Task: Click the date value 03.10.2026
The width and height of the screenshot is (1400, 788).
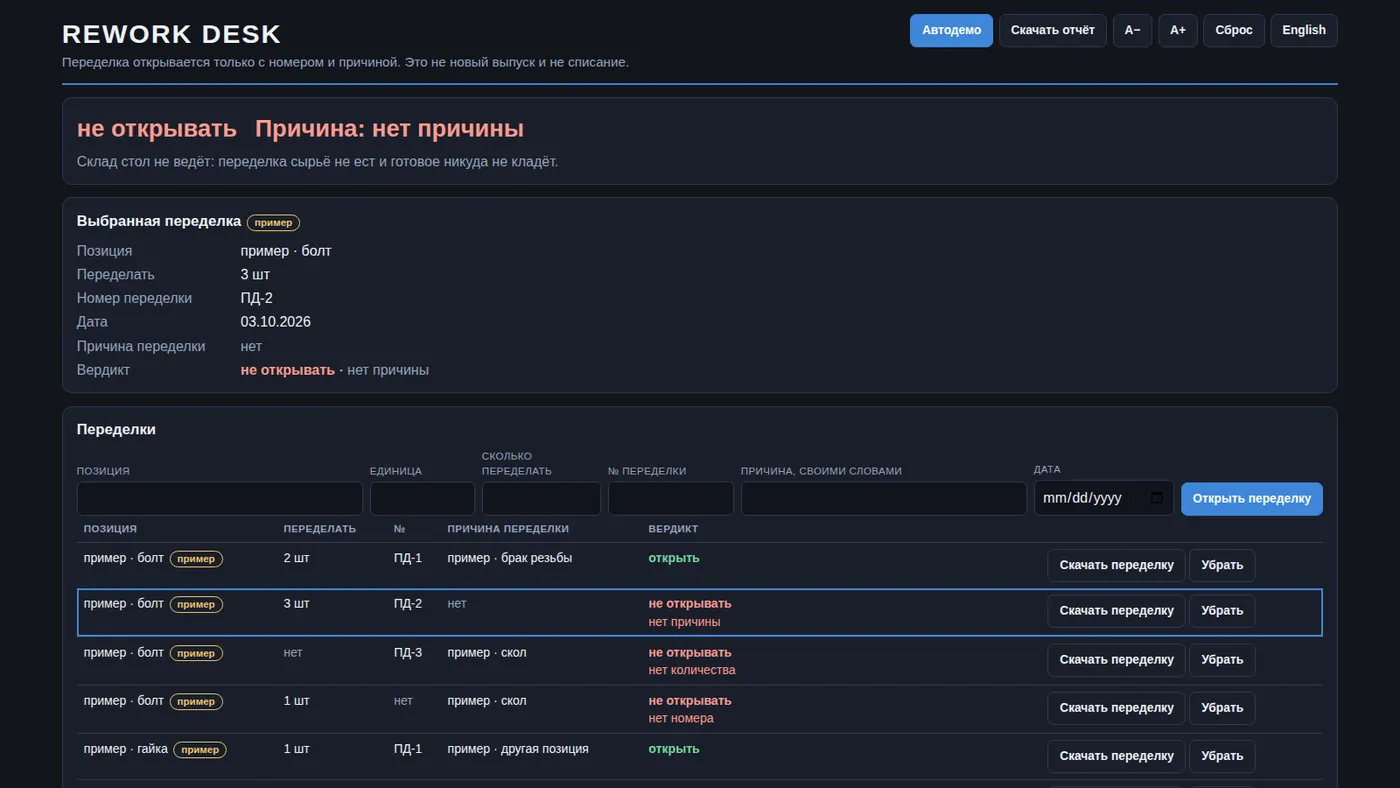Action: tap(276, 322)
